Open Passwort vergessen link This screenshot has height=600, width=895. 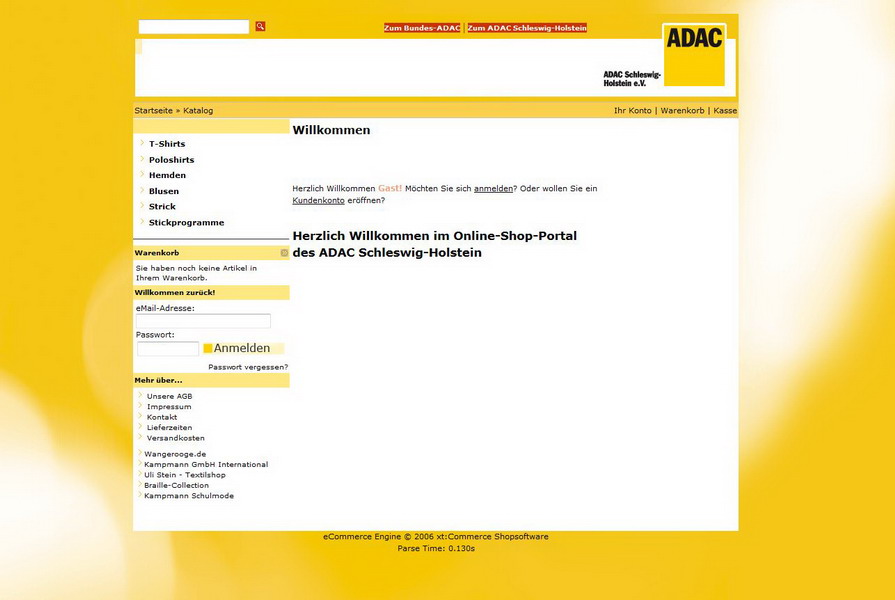click(x=248, y=367)
